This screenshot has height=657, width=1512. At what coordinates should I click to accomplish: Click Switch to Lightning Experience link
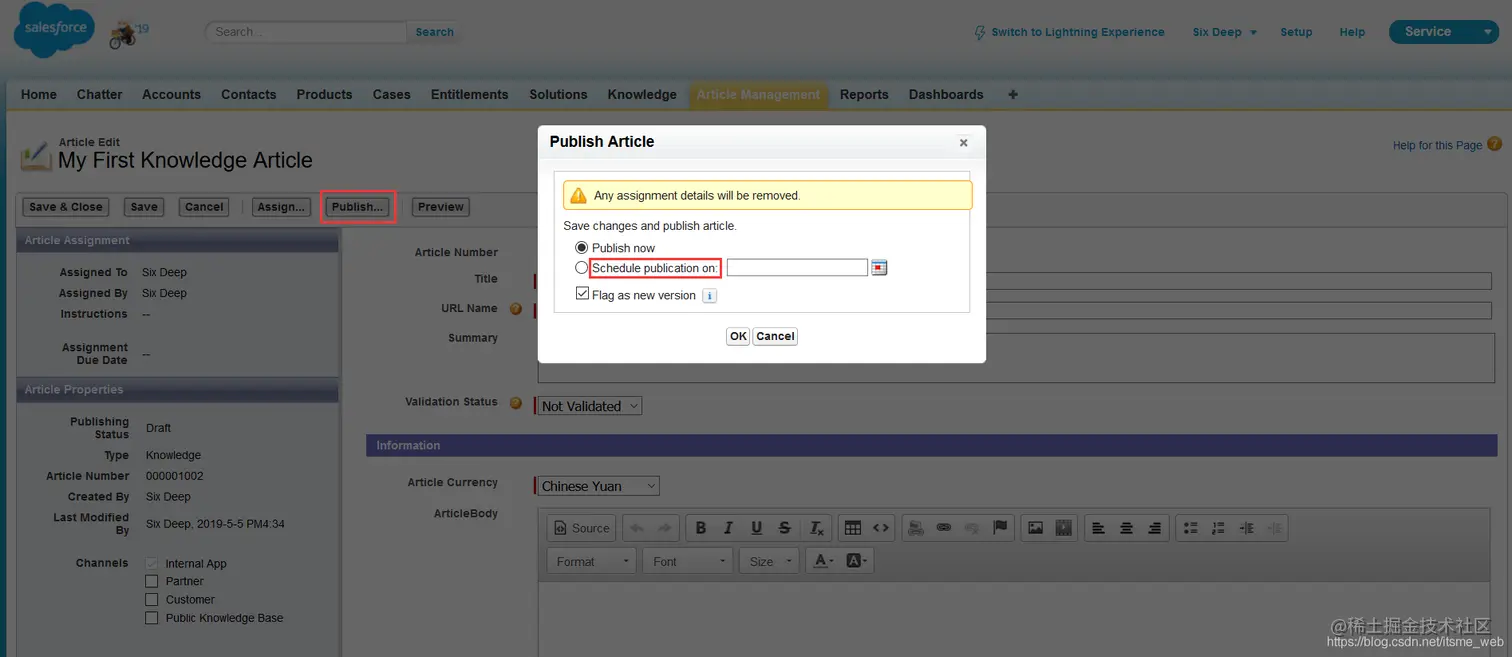(1069, 32)
